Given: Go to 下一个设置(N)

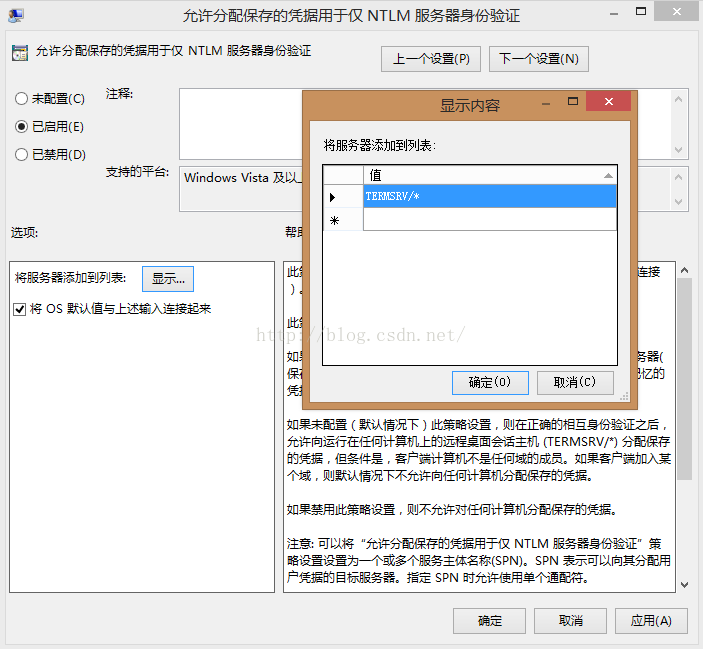Looking at the screenshot, I should click(538, 59).
